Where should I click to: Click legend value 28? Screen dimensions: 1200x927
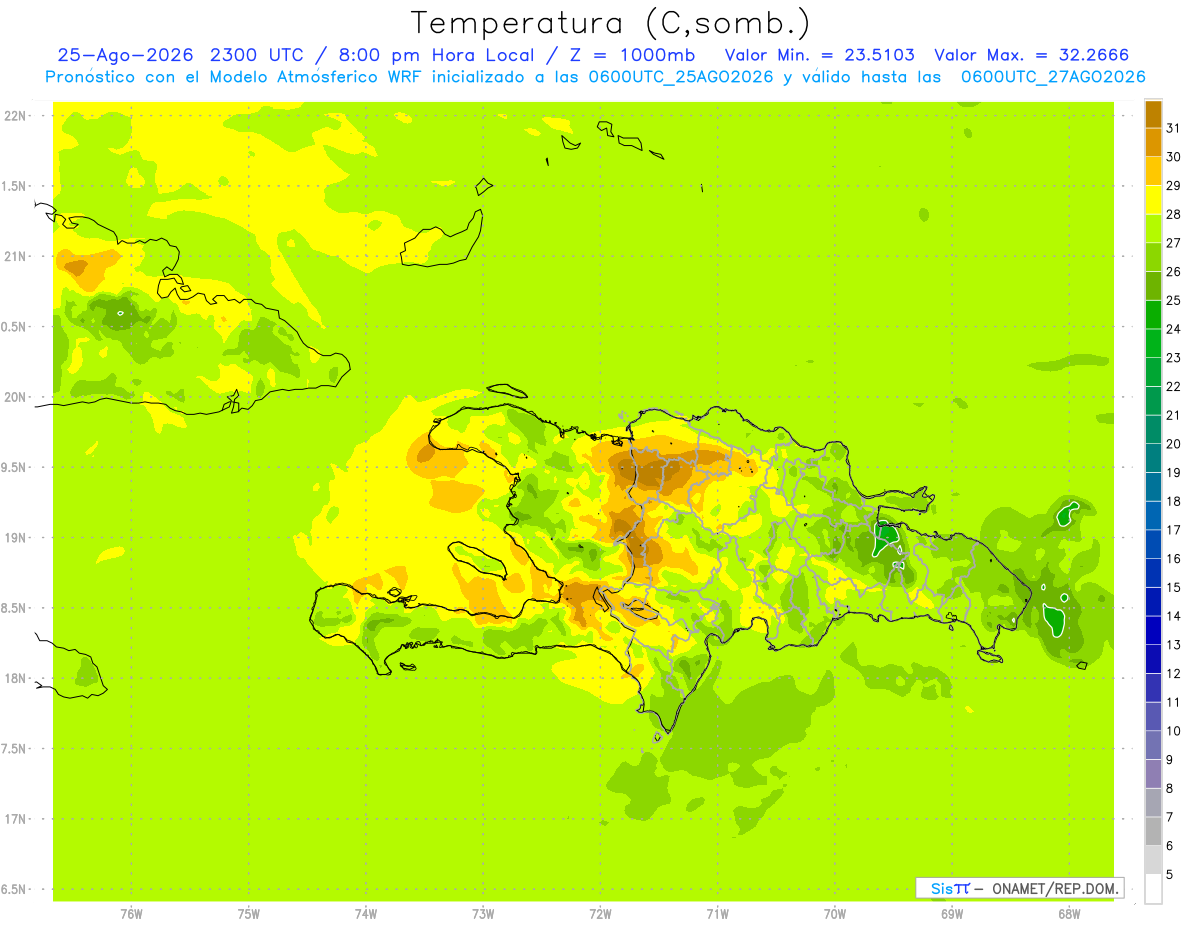[x=1173, y=214]
